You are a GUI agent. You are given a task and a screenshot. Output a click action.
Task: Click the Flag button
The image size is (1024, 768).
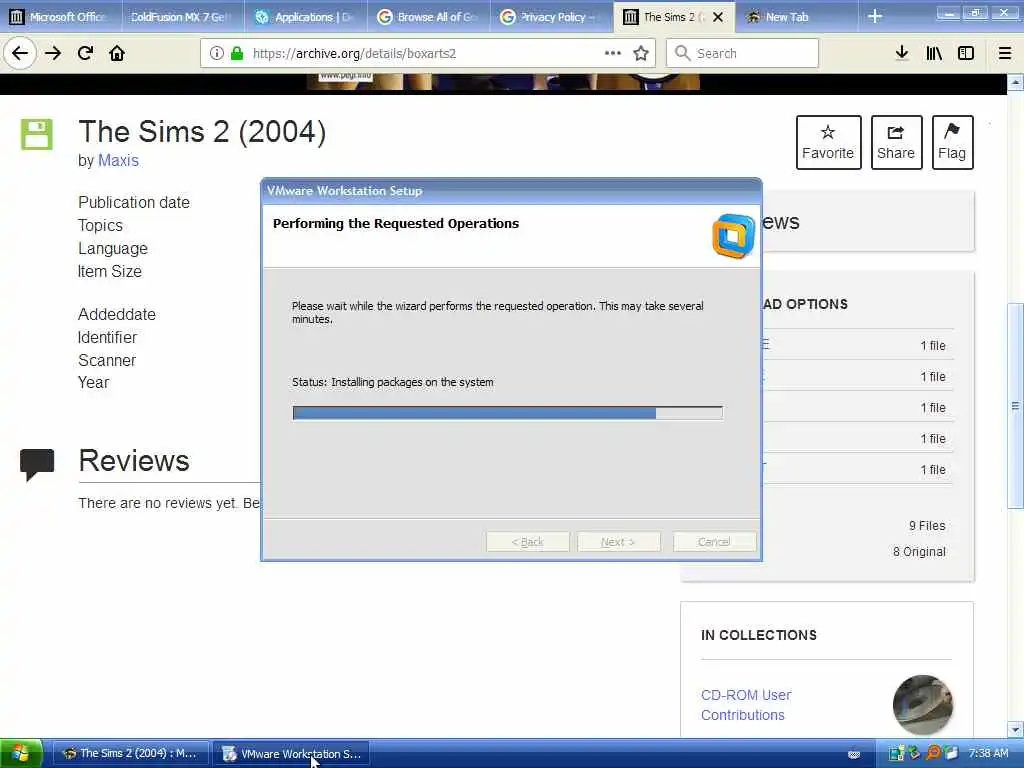952,142
